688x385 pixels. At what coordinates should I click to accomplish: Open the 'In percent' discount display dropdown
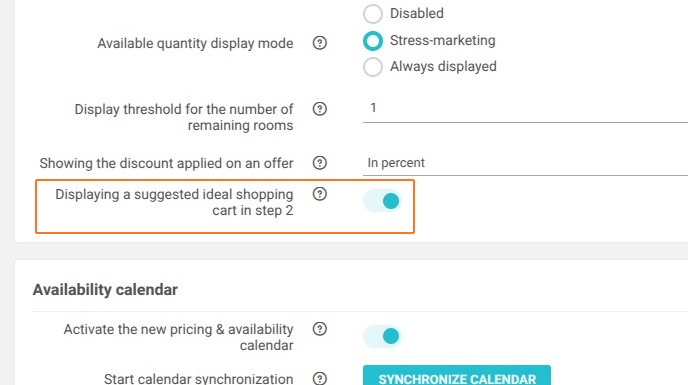(525, 163)
